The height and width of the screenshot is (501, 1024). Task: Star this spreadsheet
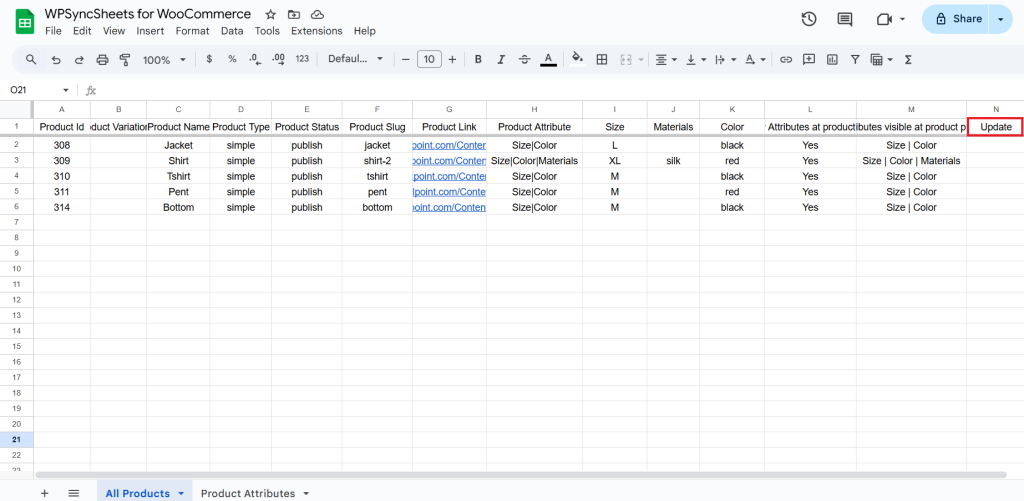point(270,14)
